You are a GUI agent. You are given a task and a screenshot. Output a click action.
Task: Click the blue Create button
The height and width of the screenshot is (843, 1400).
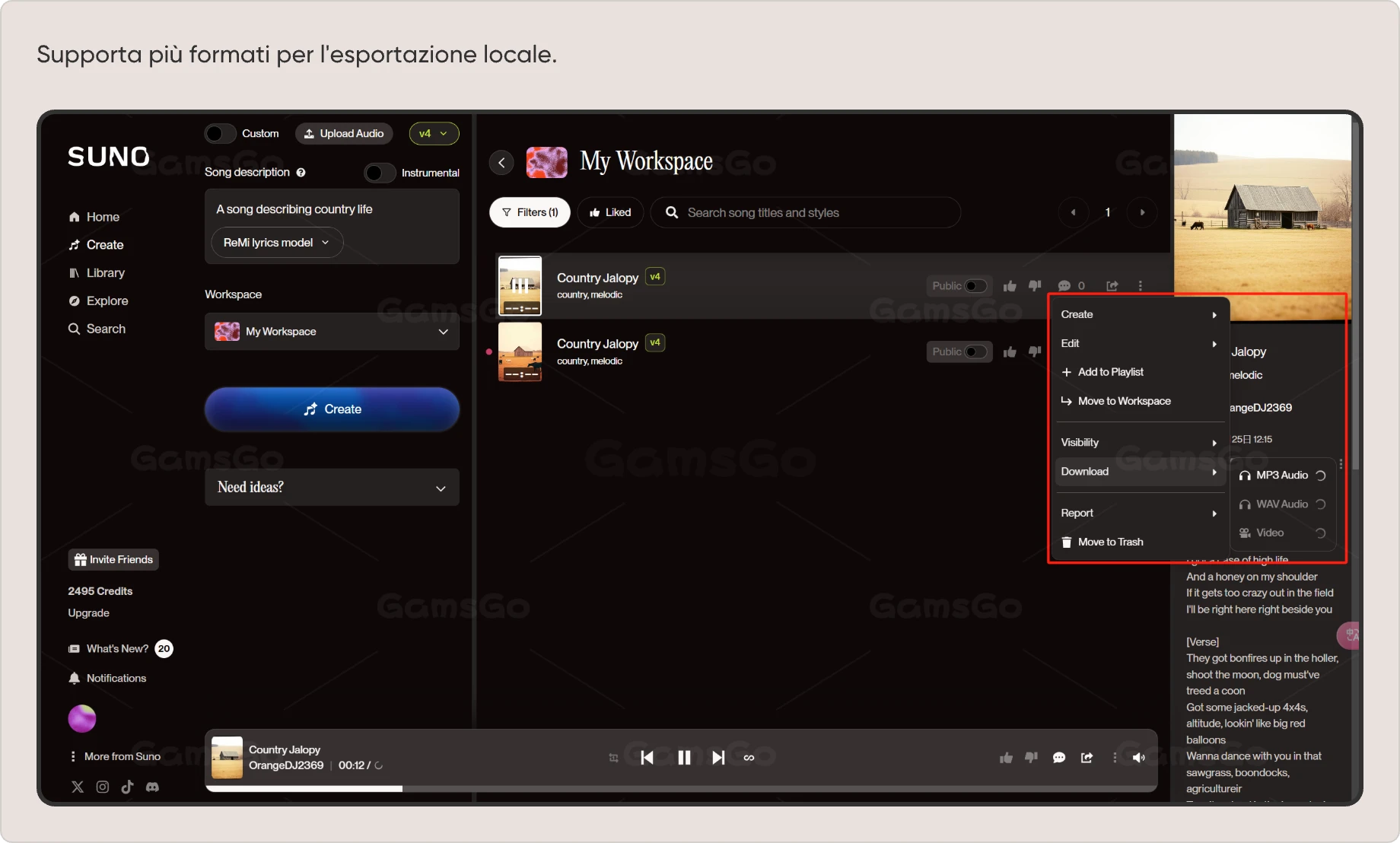point(332,409)
